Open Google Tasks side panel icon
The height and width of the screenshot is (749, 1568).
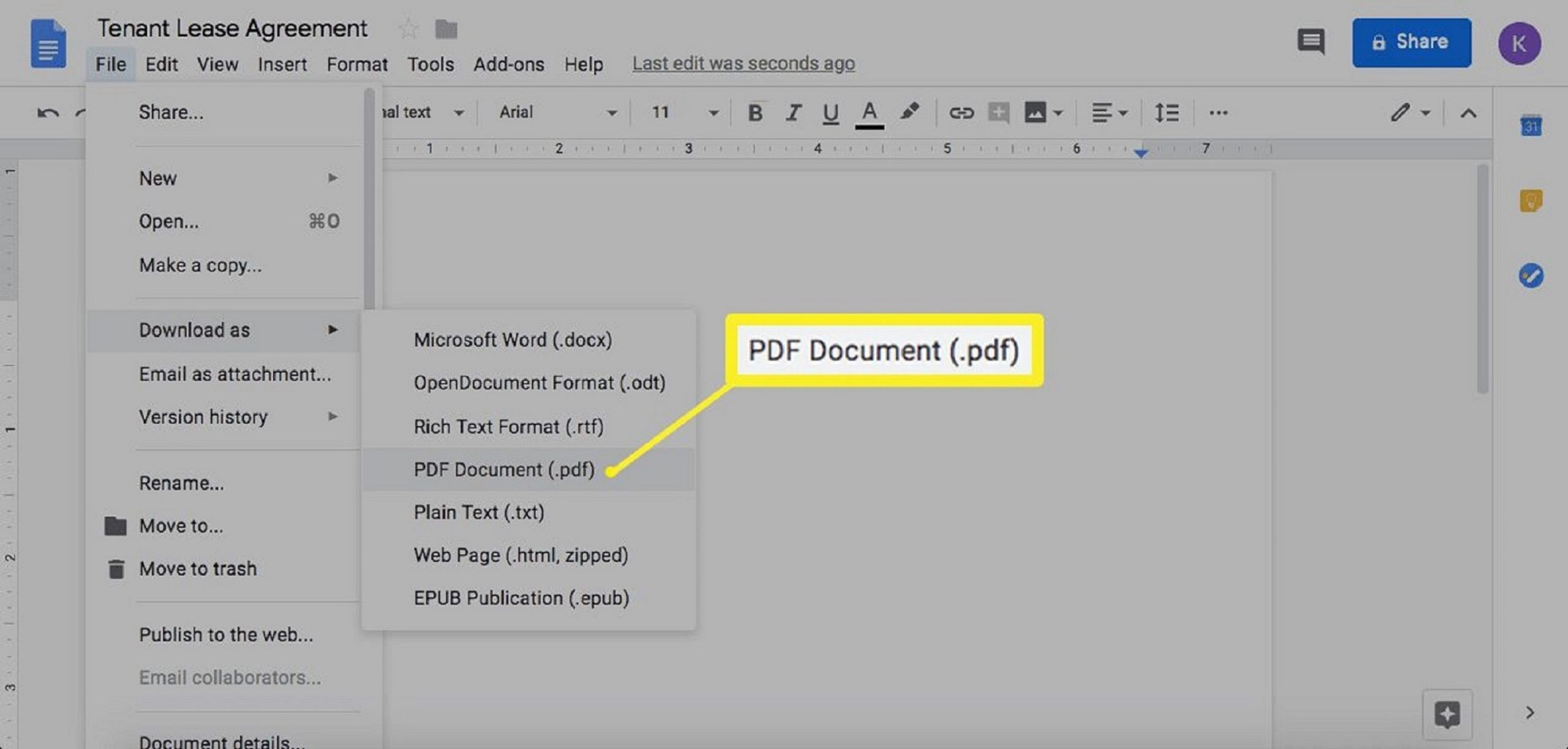point(1531,276)
